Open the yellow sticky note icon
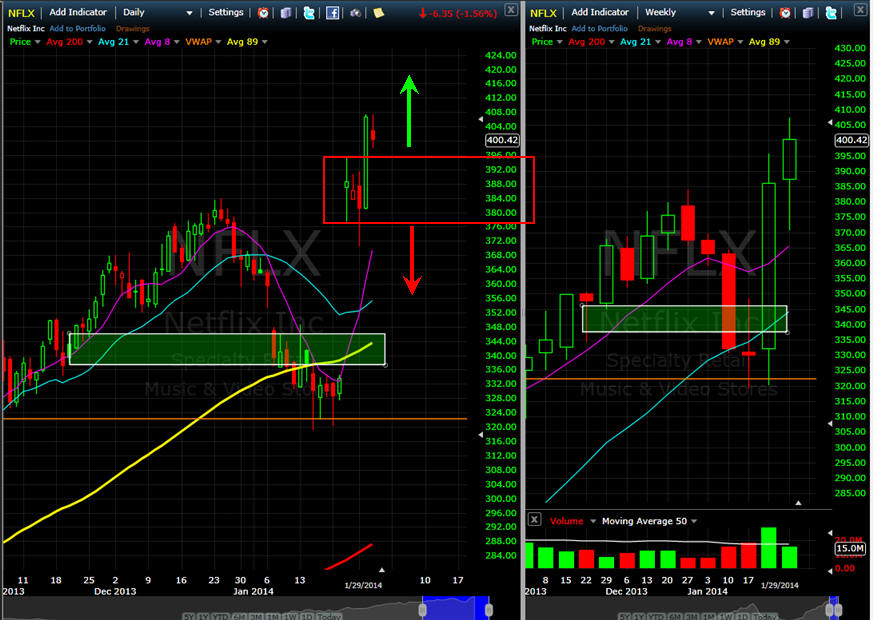The image size is (873, 620). (x=378, y=13)
